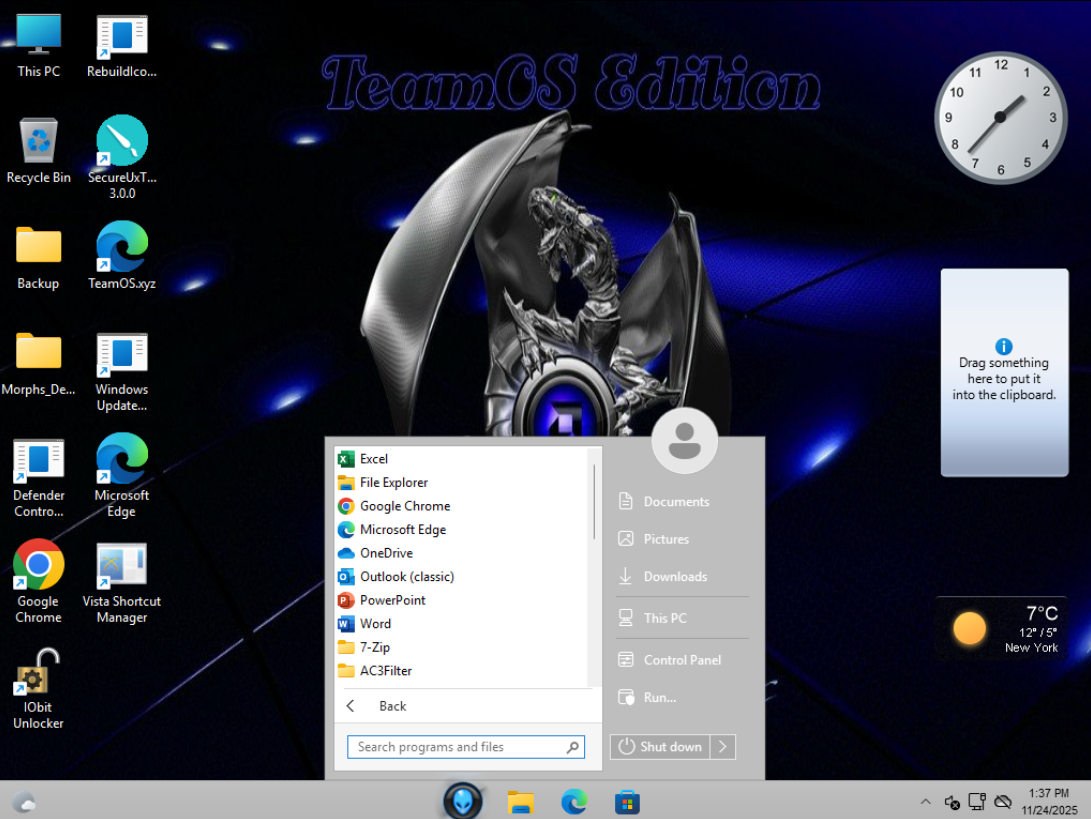
Task: Open Vista Shortcut Manager desktop icon
Action: [121, 569]
